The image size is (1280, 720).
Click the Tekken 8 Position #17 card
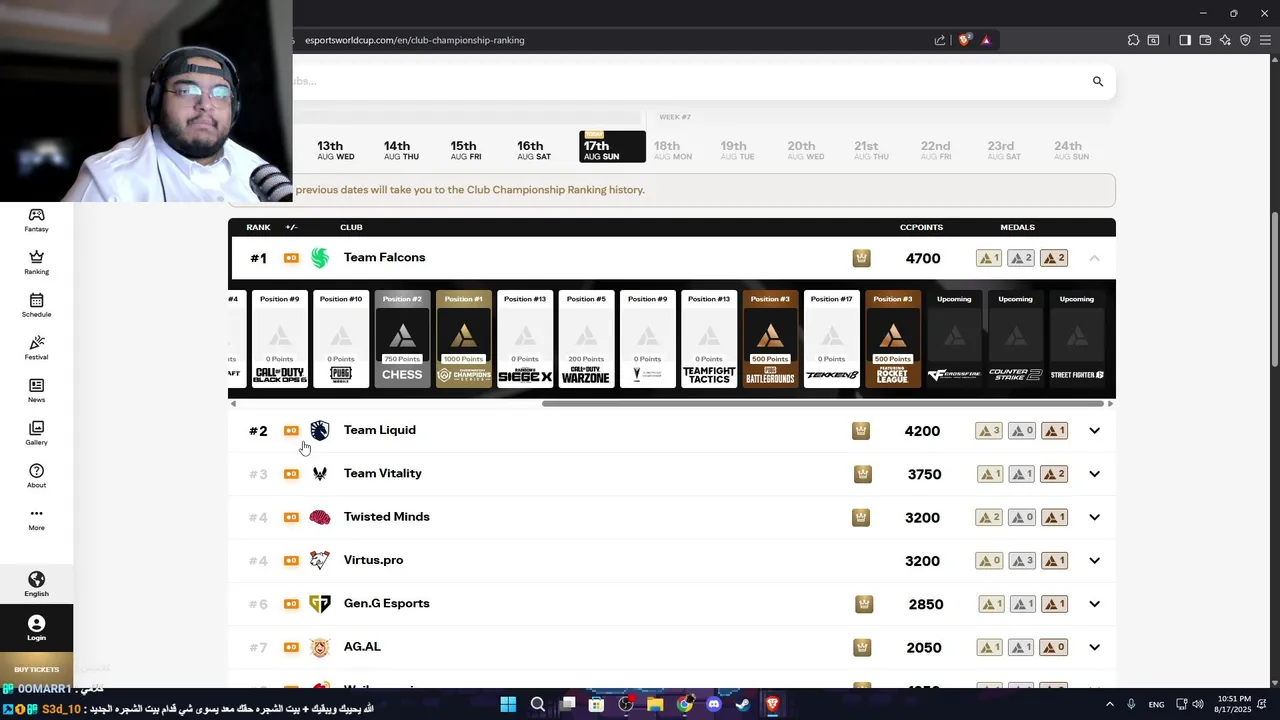coord(831,339)
